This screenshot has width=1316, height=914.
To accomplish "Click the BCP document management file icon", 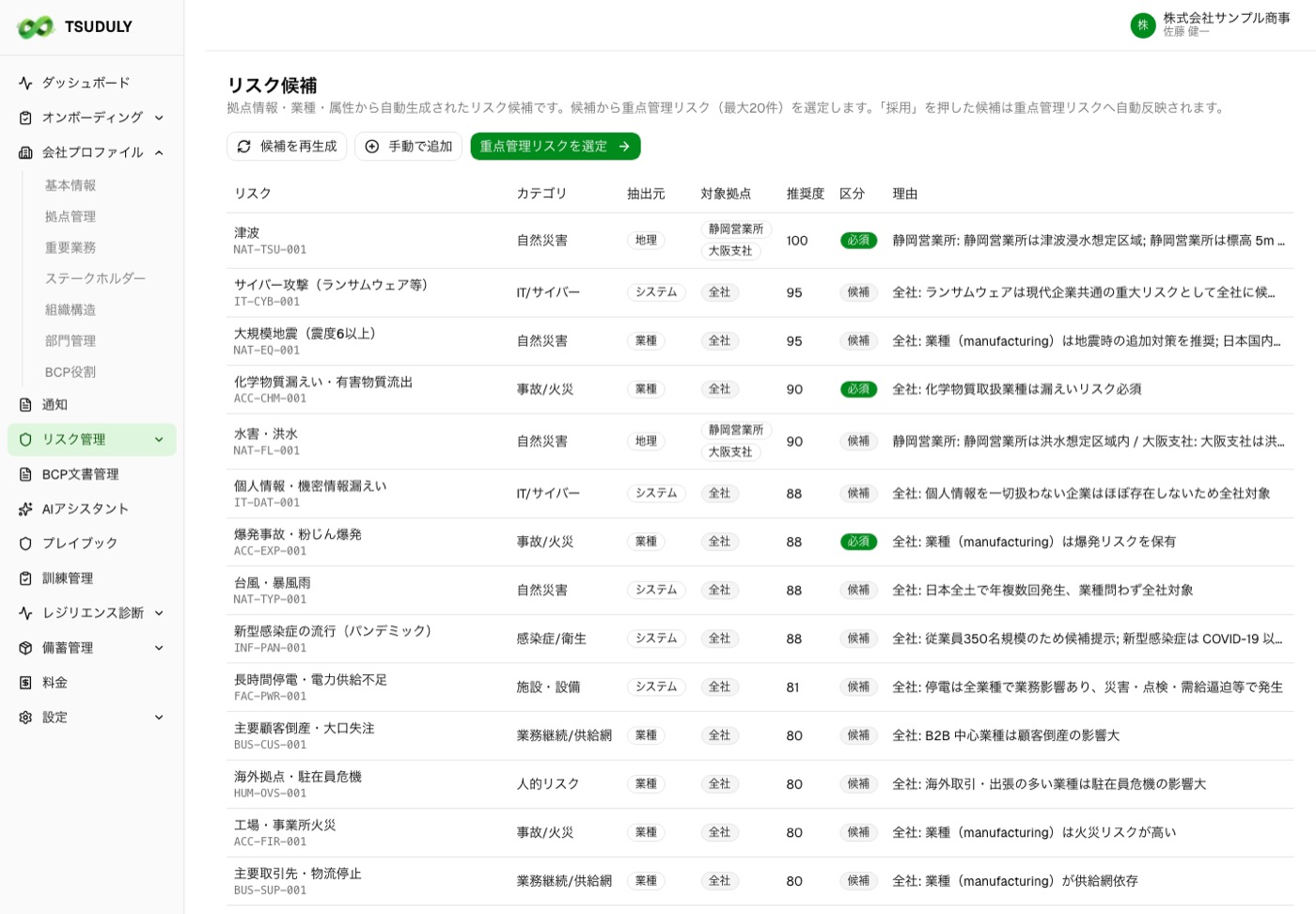I will click(x=25, y=475).
